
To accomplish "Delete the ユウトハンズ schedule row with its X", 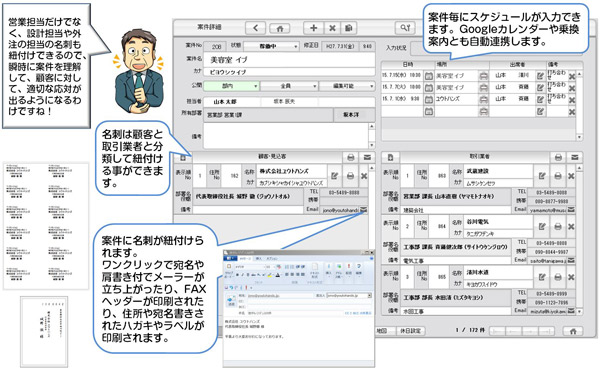I will click(x=572, y=100).
